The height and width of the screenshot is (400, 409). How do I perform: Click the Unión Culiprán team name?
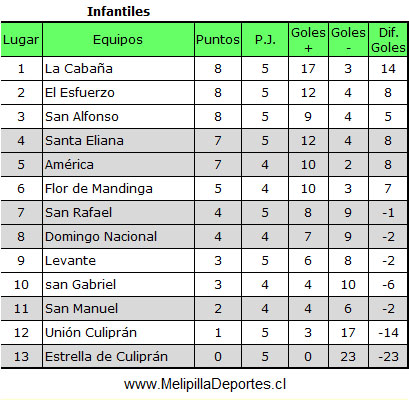pos(91,333)
